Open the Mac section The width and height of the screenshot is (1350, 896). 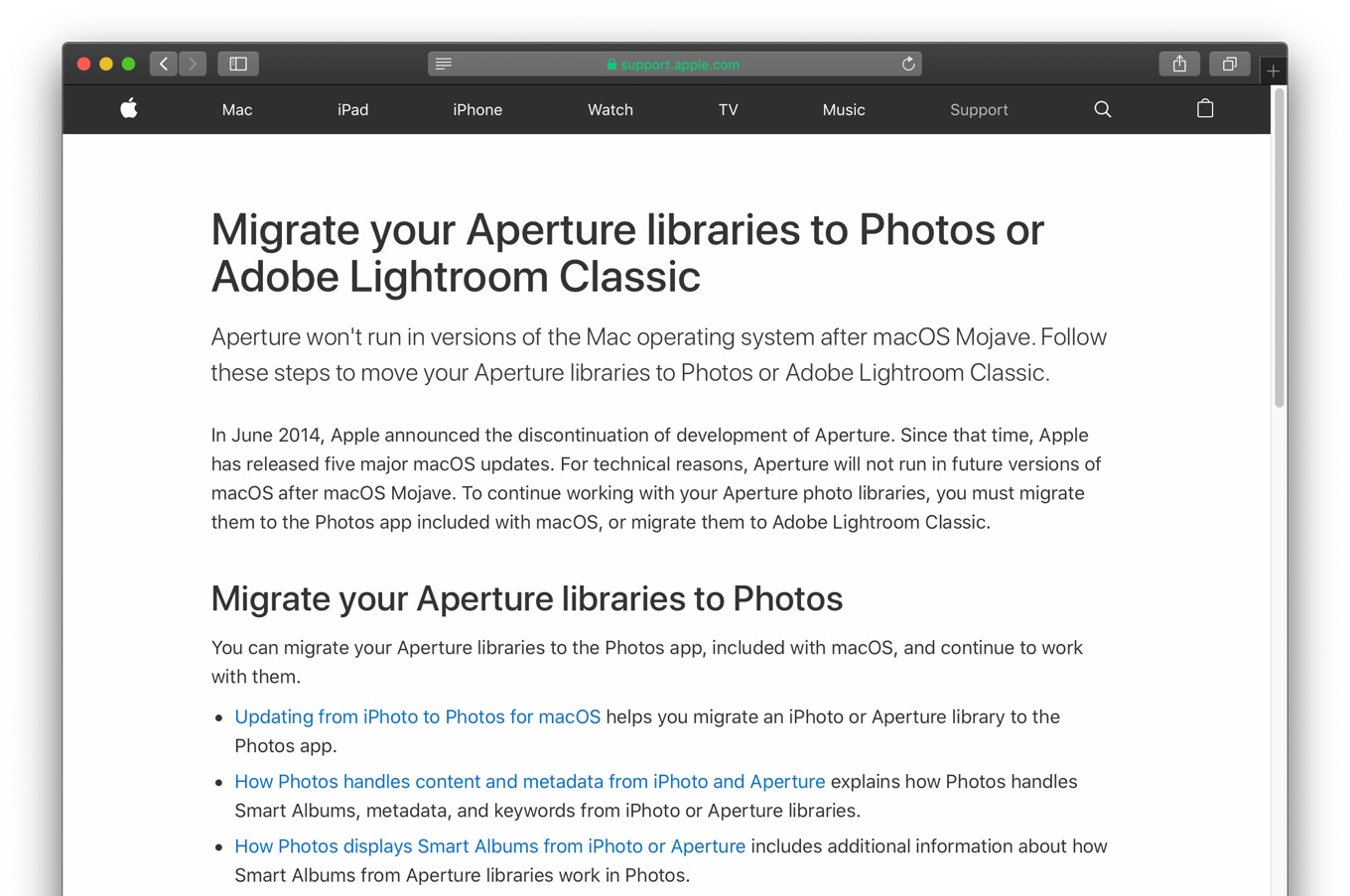[x=237, y=110]
